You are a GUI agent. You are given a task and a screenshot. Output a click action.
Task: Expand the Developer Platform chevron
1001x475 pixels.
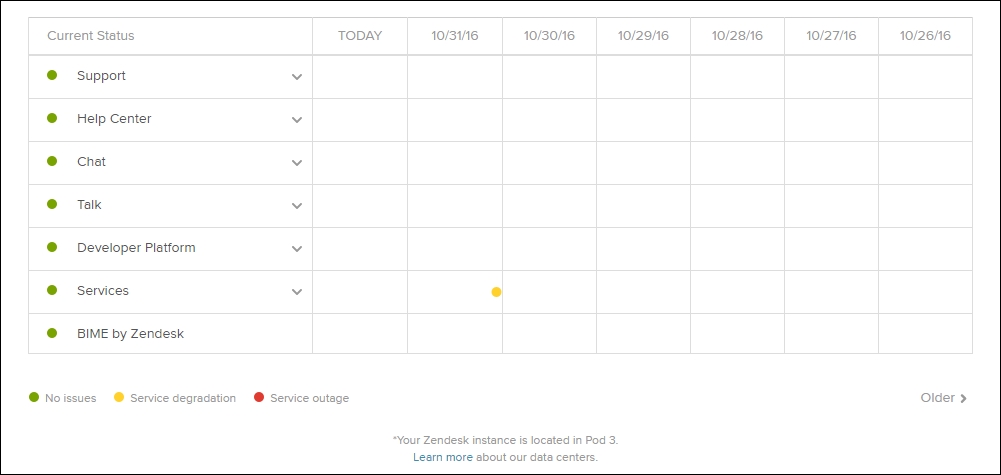[297, 248]
